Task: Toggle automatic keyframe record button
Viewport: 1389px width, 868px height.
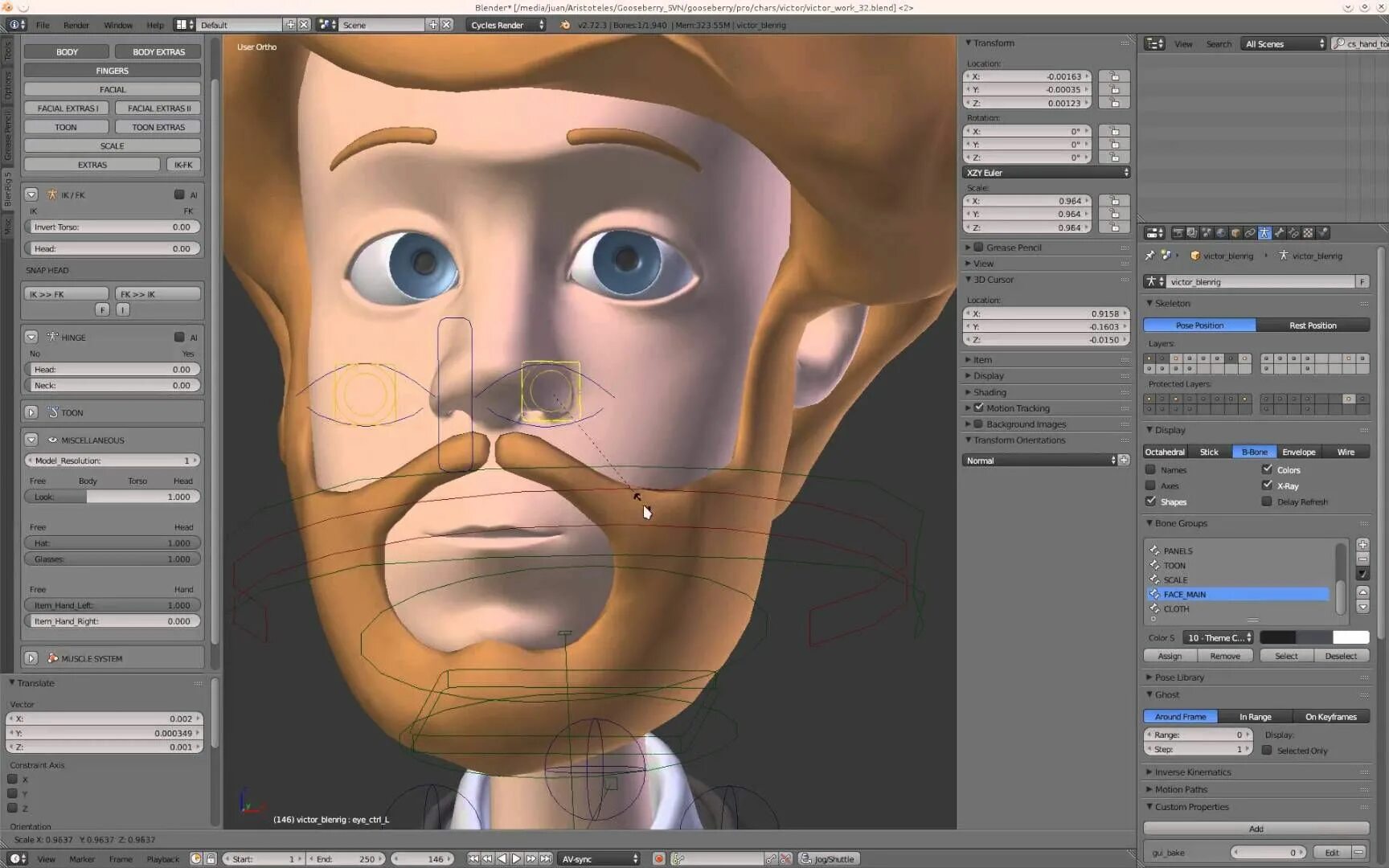Action: click(658, 858)
